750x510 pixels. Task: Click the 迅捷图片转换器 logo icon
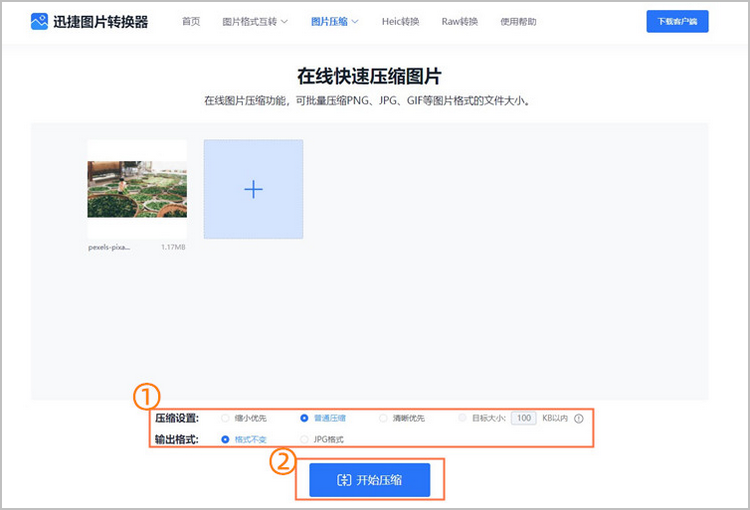tap(39, 21)
